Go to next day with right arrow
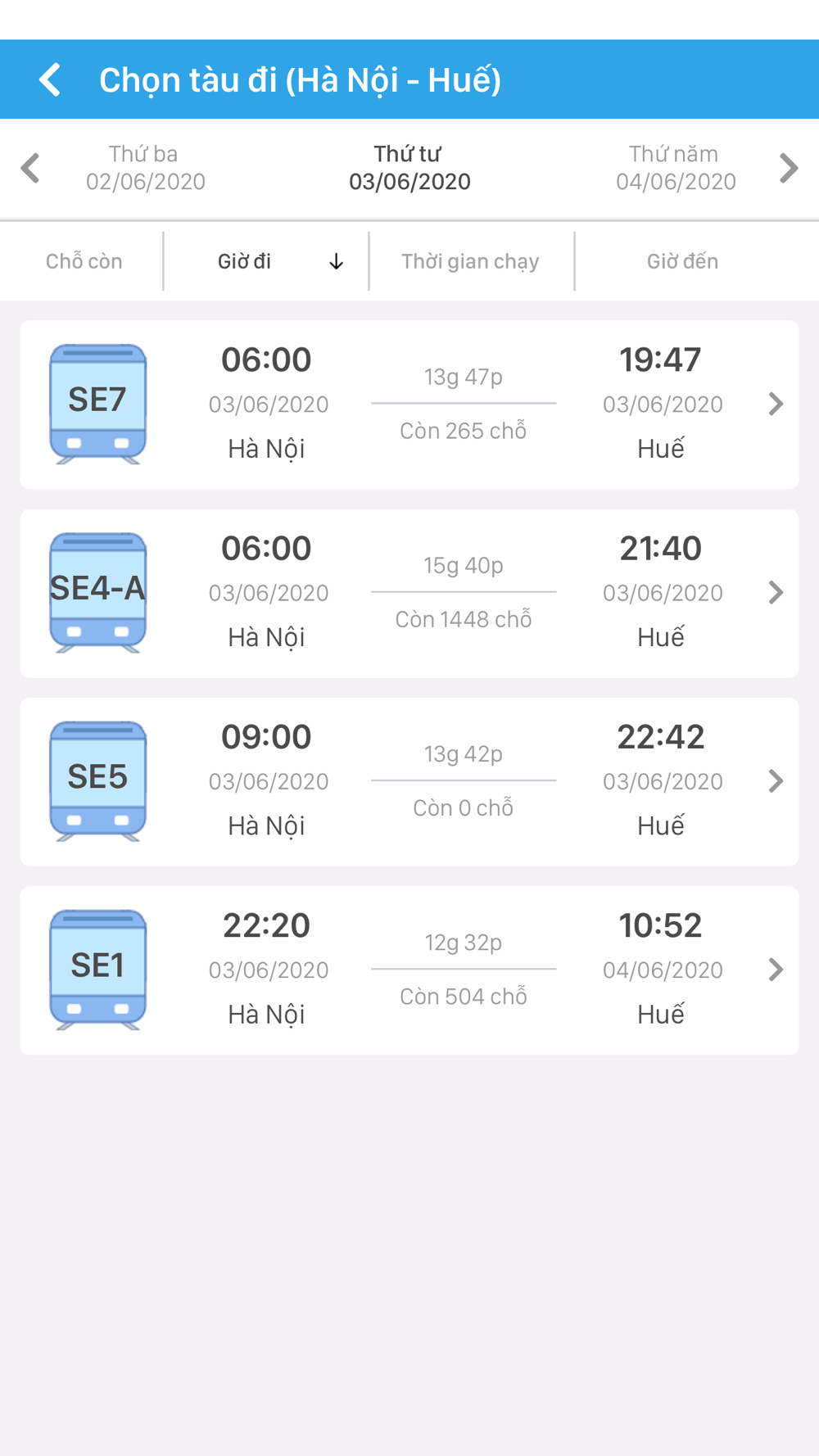The image size is (819, 1456). click(788, 168)
